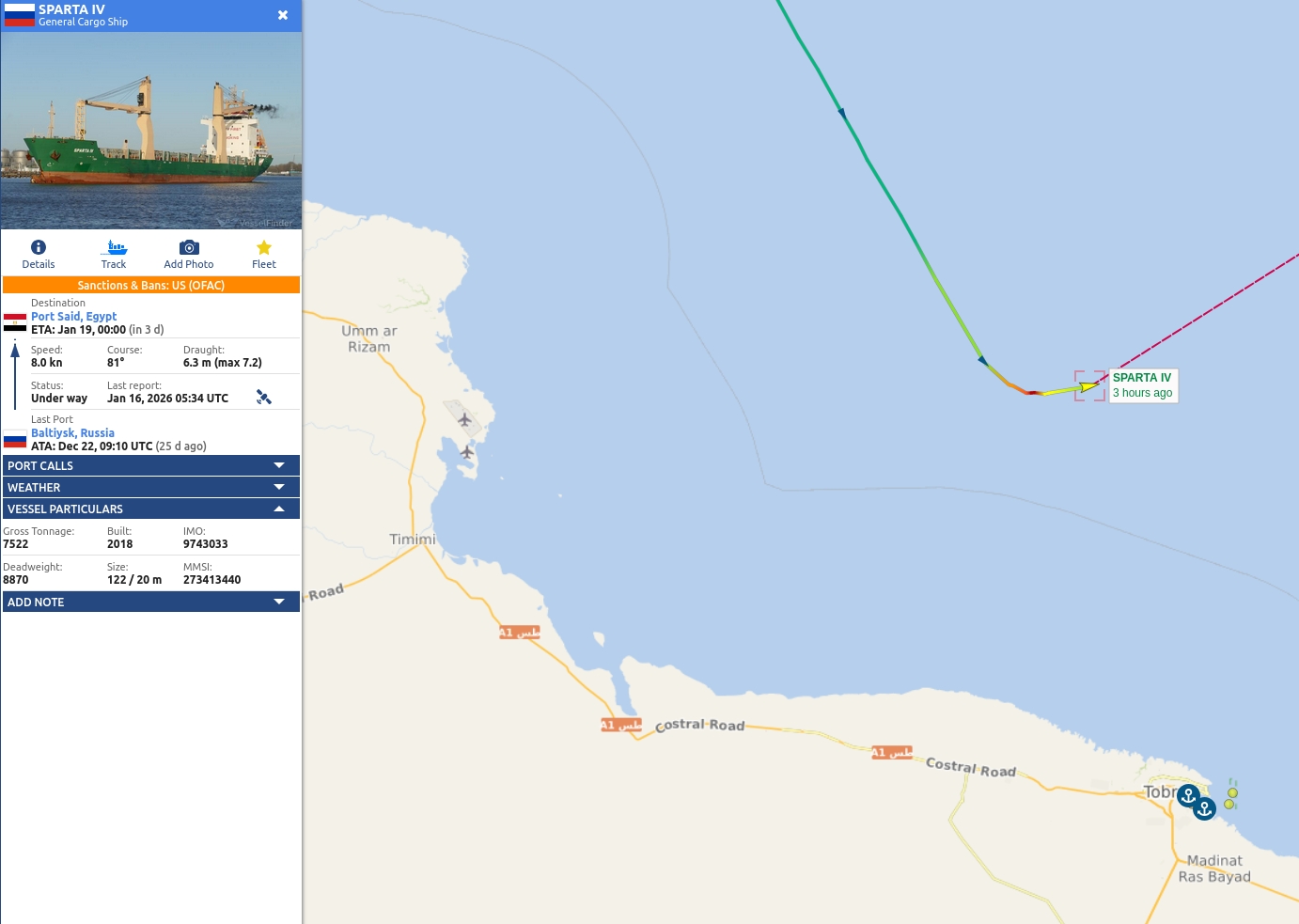Click the SPARTA IV map label tooltip
This screenshot has width=1299, height=924.
[1143, 385]
